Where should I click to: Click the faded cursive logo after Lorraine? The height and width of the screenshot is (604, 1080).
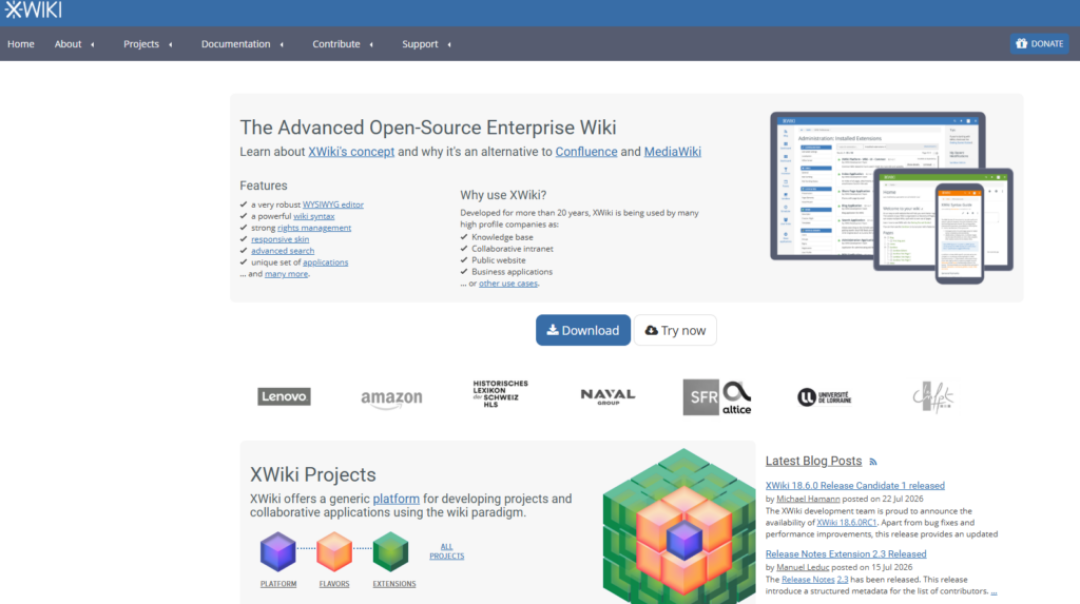[933, 397]
